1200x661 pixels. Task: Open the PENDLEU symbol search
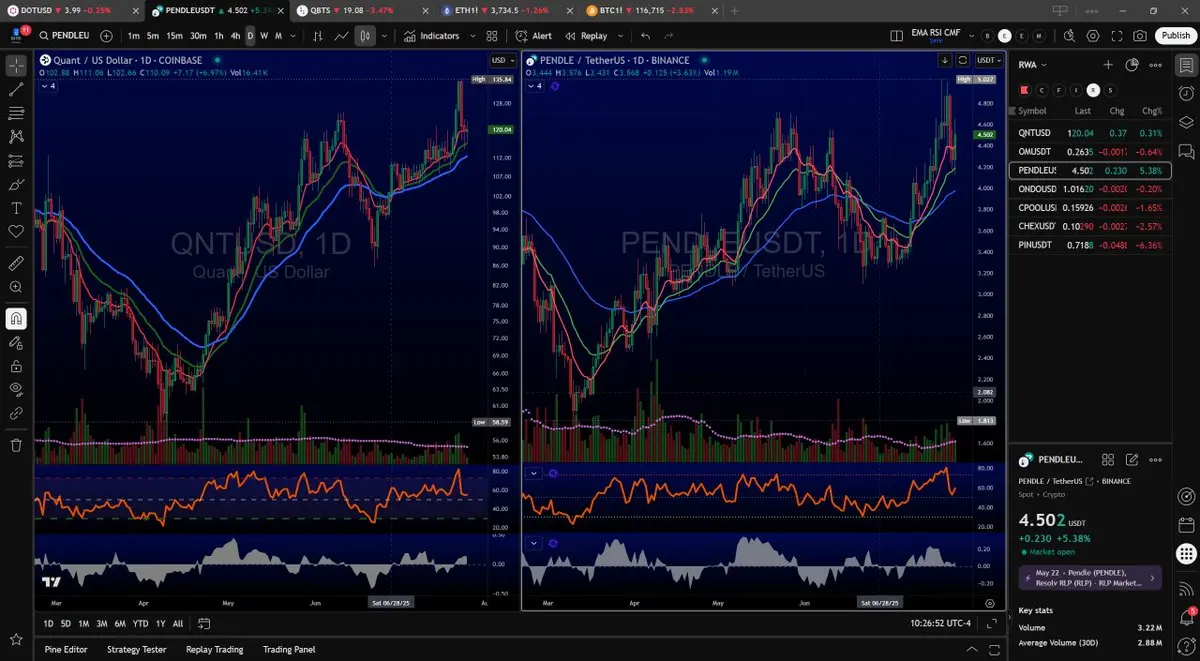tap(66, 36)
